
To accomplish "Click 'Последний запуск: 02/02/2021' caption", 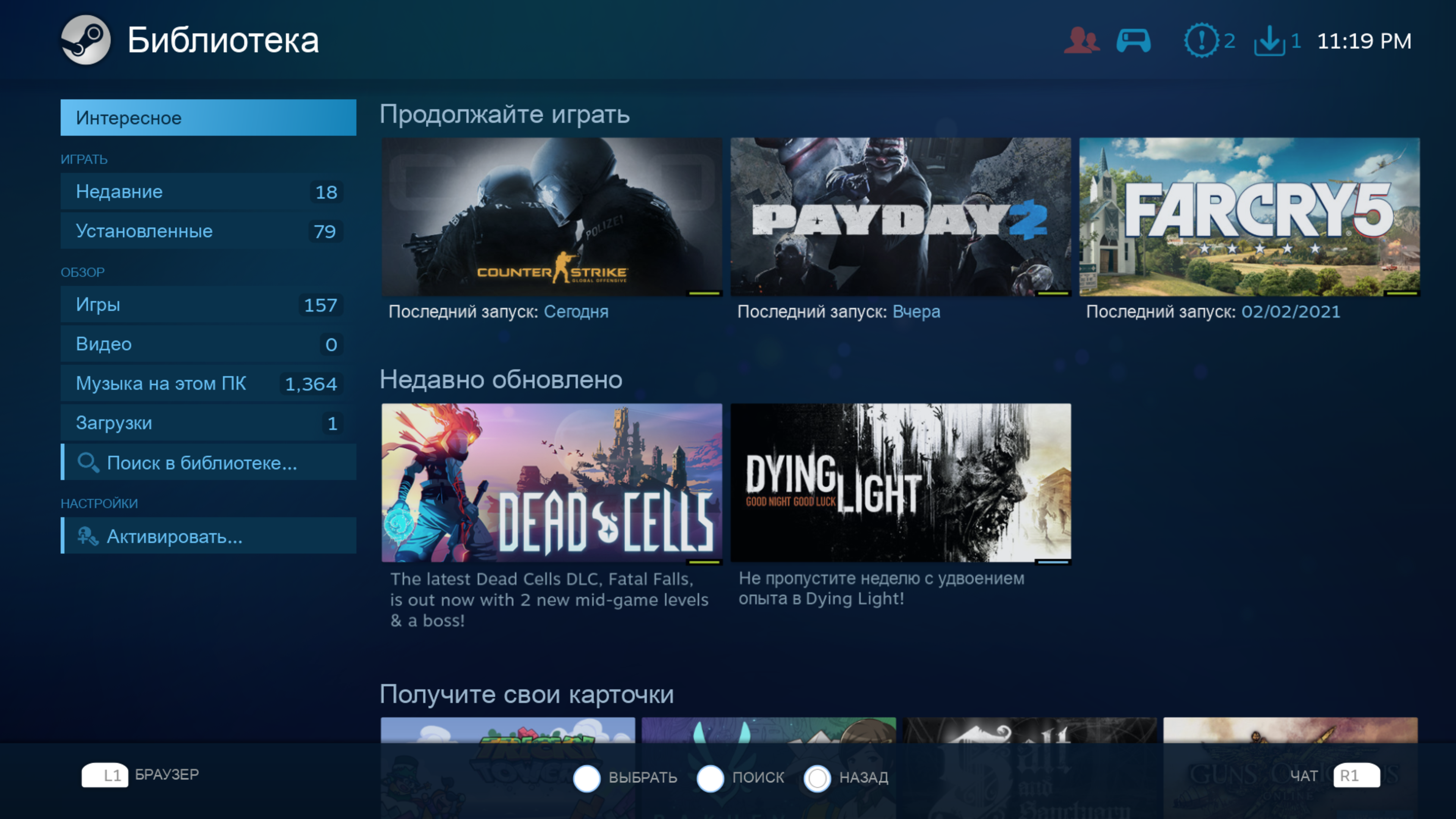I will click(x=1213, y=312).
